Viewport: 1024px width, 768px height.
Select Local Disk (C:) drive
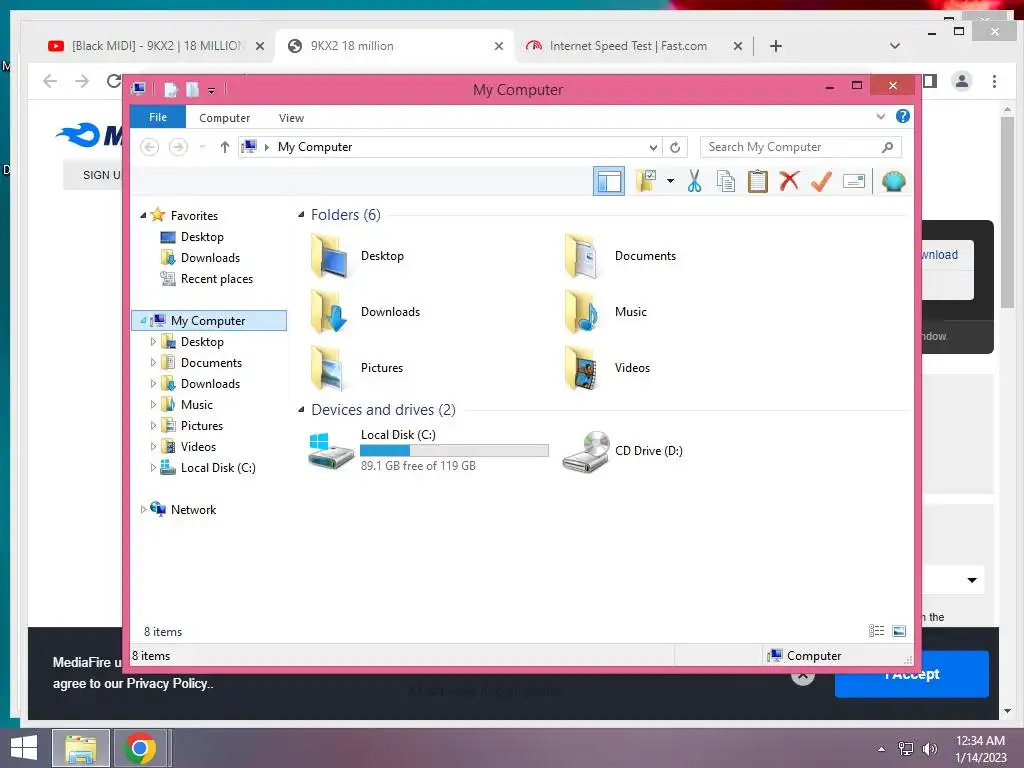428,450
